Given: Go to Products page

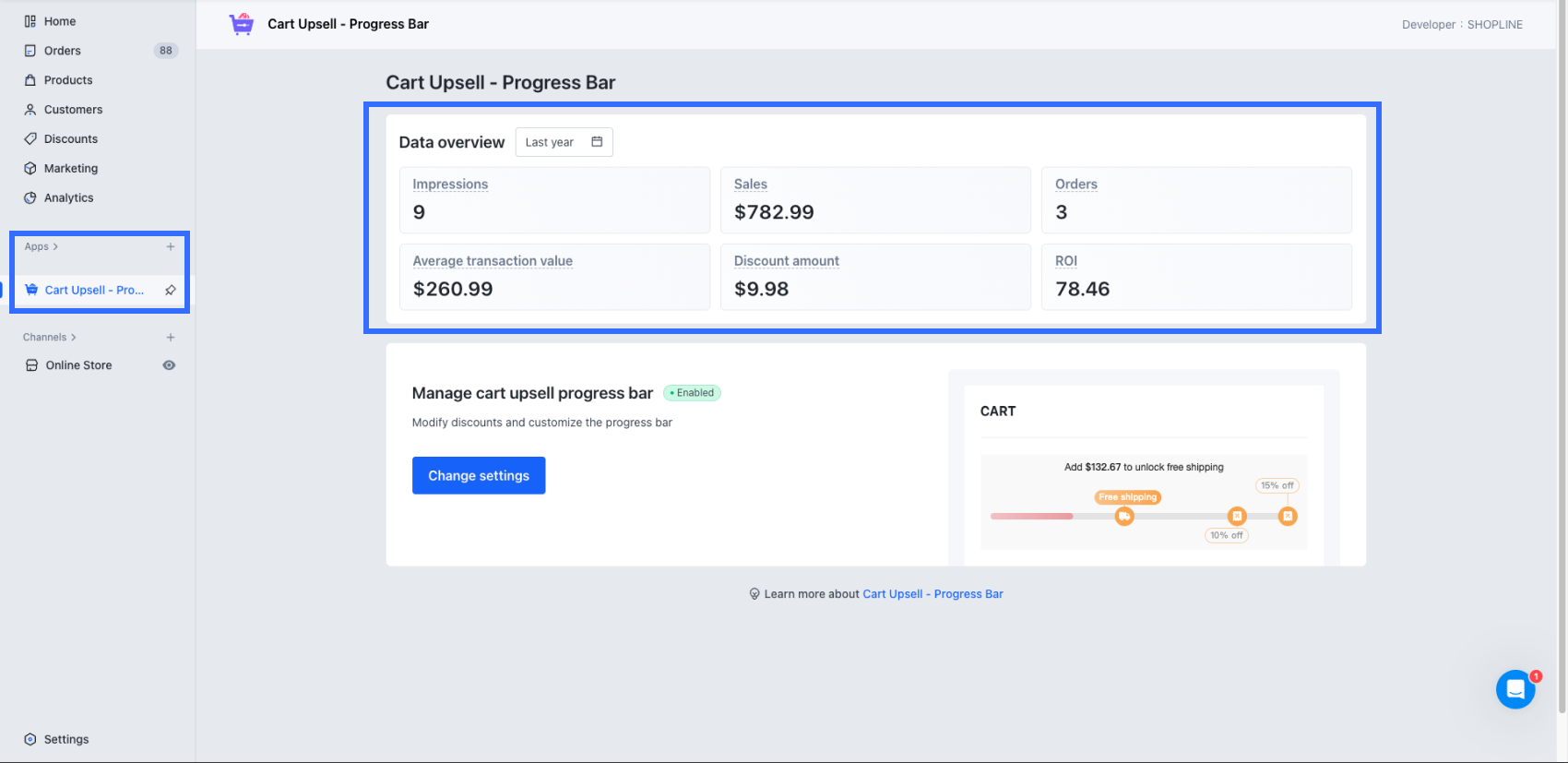Looking at the screenshot, I should 68,80.
